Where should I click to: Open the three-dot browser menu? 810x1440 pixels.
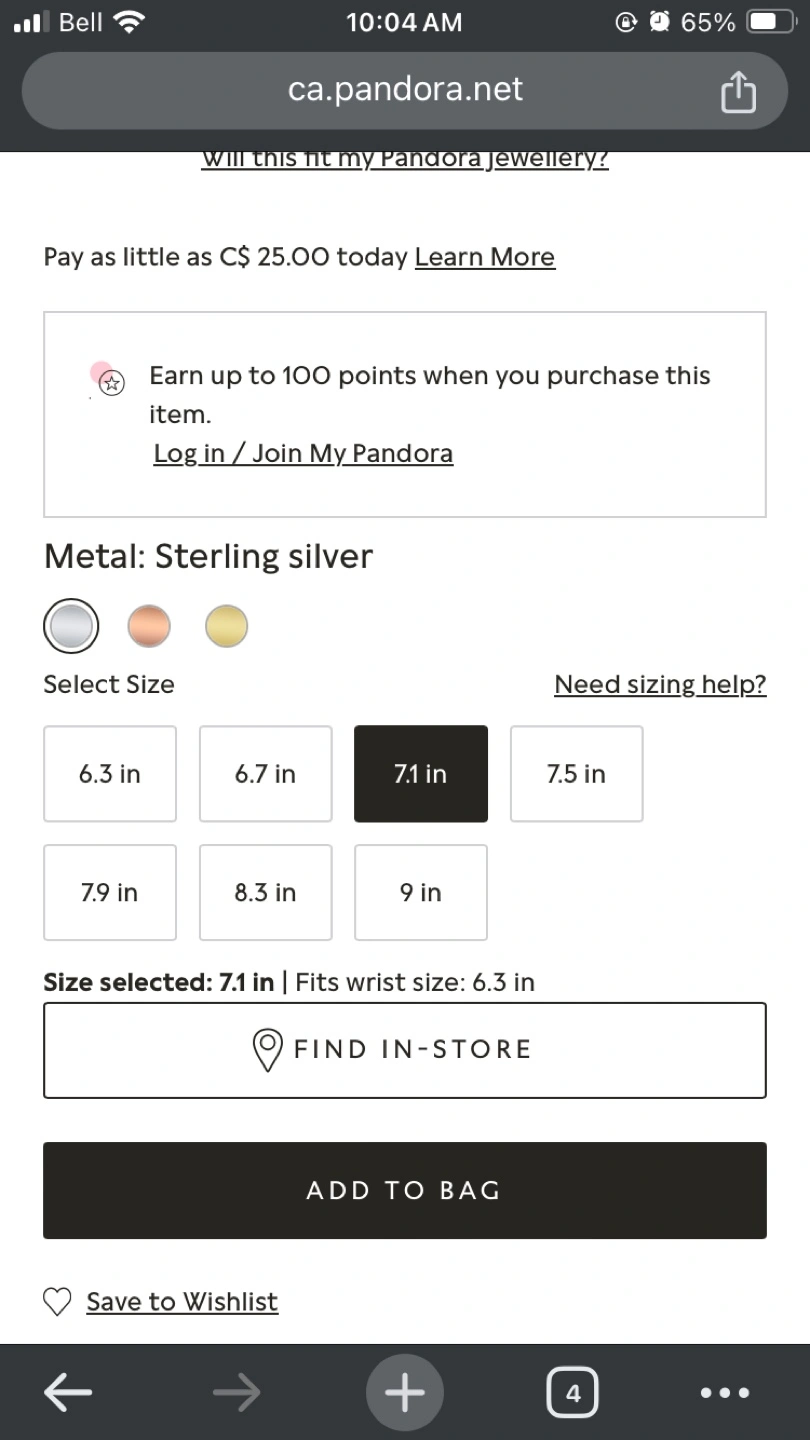724,1392
